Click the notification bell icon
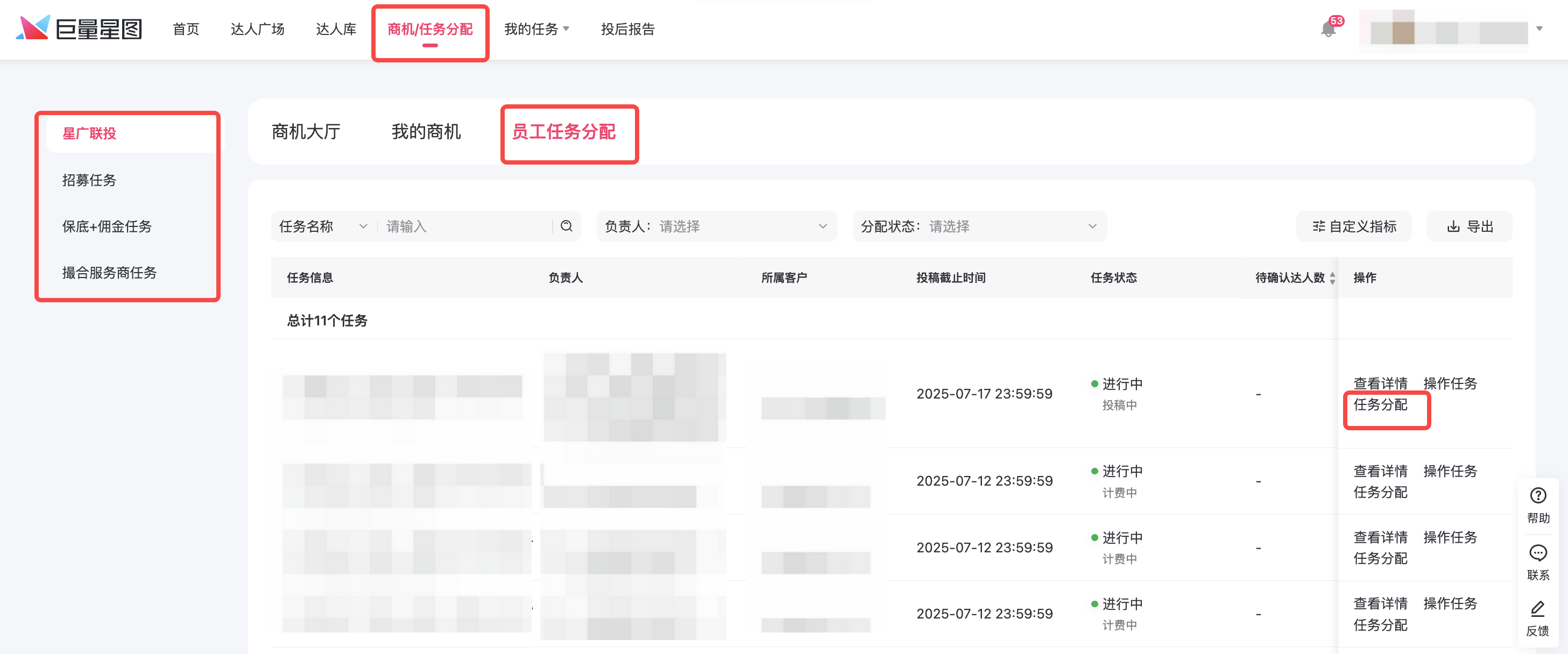The height and width of the screenshot is (654, 1568). click(x=1328, y=29)
